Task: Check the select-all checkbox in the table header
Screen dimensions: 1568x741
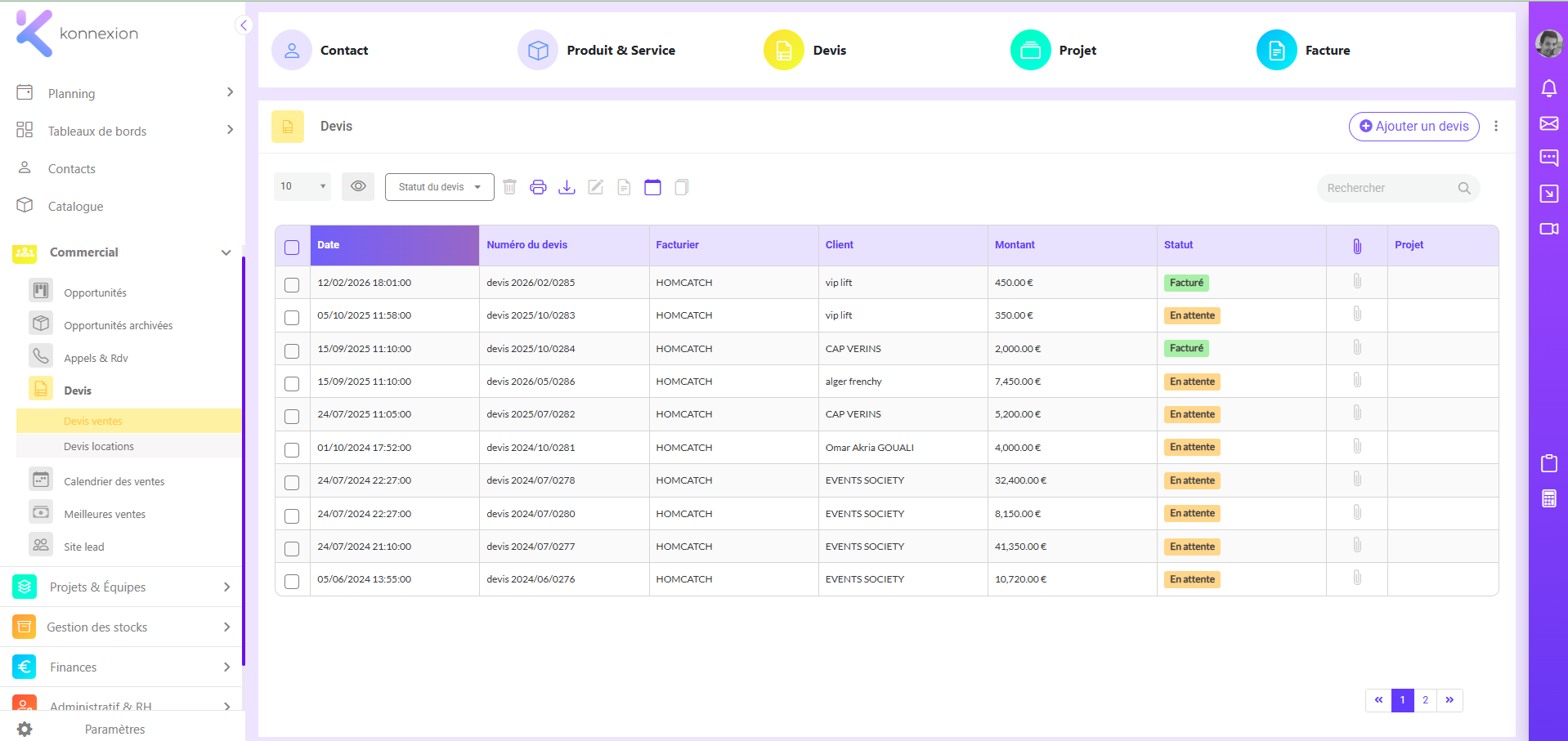Action: pyautogui.click(x=292, y=248)
